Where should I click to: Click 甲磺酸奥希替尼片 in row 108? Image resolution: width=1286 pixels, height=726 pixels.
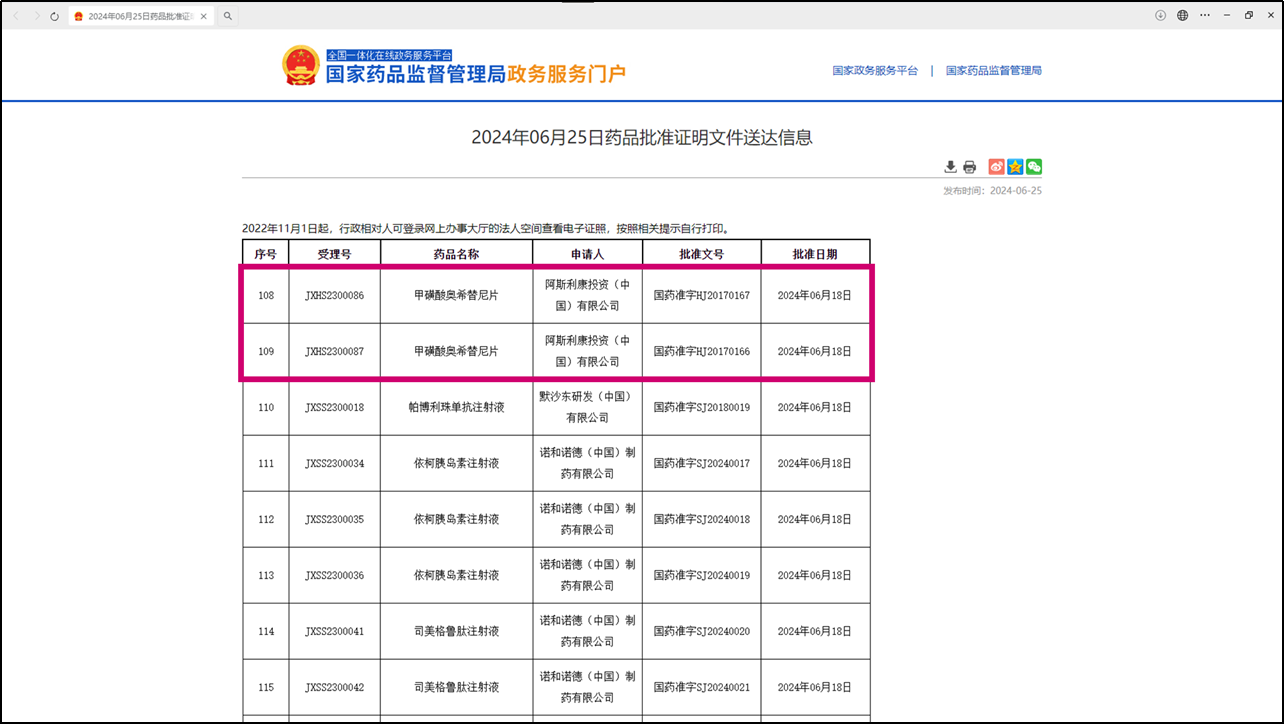(x=456, y=296)
